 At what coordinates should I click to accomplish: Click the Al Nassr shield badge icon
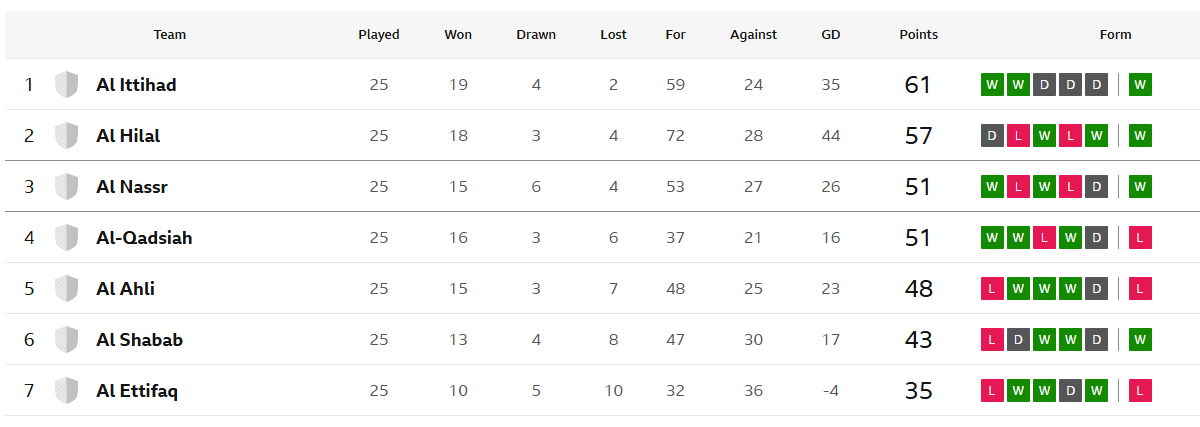pos(67,187)
